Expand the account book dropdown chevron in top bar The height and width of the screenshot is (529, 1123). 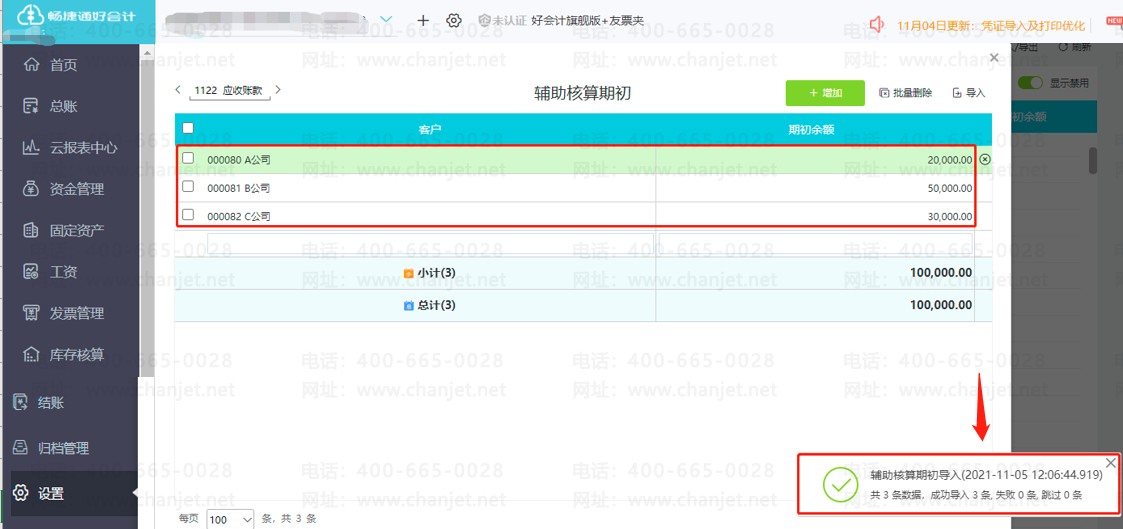(387, 20)
